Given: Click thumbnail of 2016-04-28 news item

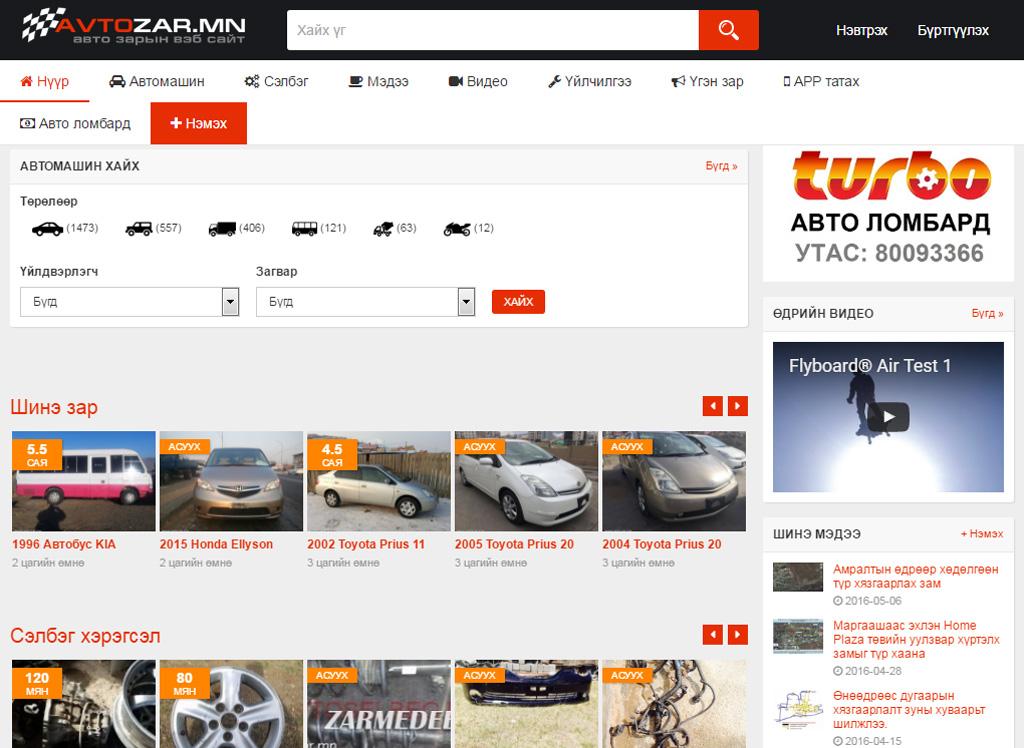Looking at the screenshot, I should (798, 637).
